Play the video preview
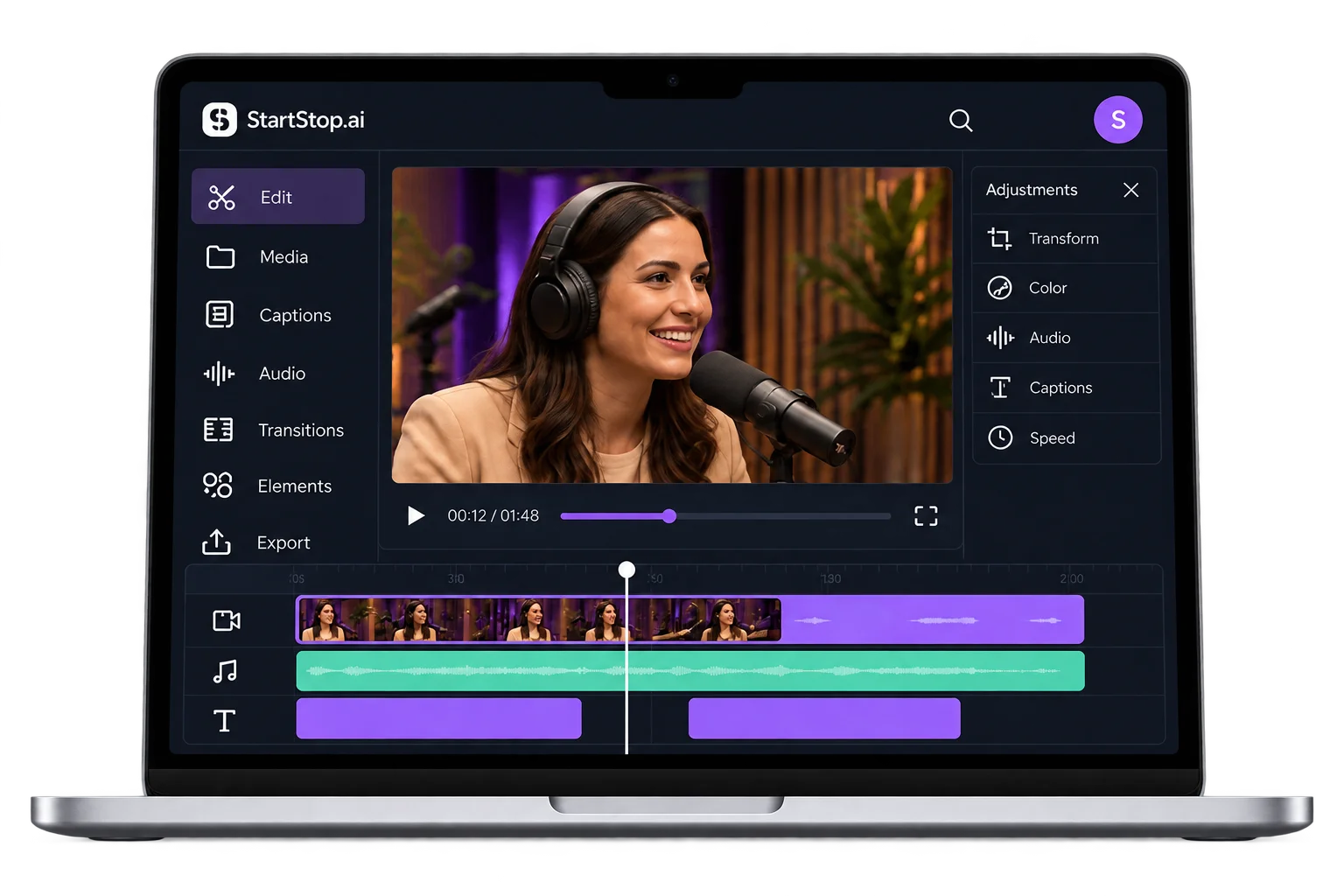This screenshot has height=896, width=1344. coord(416,515)
